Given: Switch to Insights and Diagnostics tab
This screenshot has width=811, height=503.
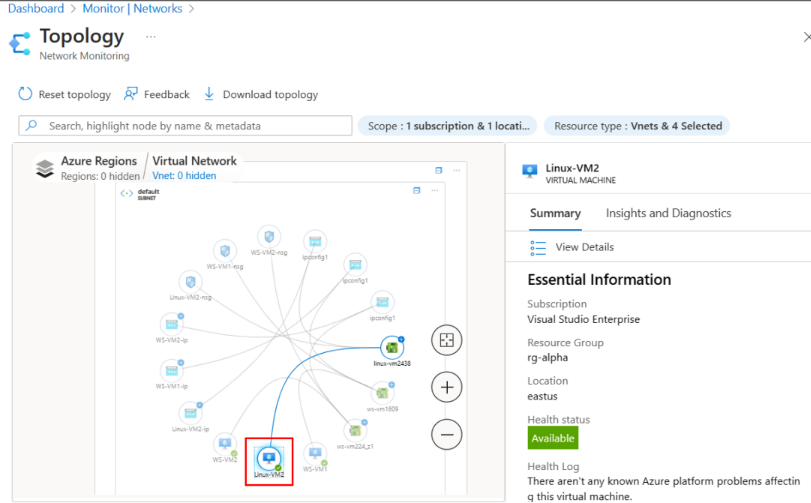Looking at the screenshot, I should point(668,213).
